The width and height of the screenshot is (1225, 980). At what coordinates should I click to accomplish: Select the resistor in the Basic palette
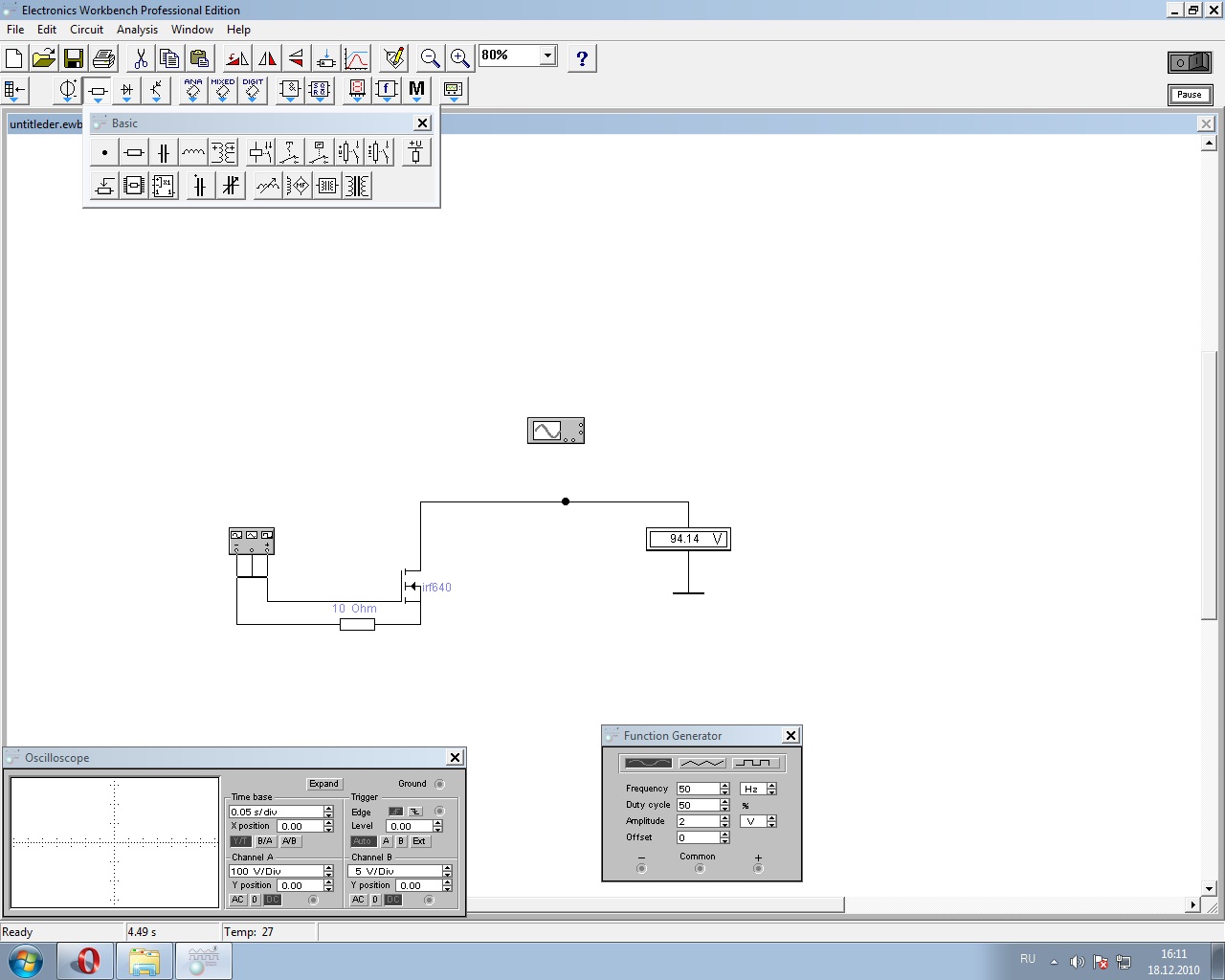click(x=134, y=152)
